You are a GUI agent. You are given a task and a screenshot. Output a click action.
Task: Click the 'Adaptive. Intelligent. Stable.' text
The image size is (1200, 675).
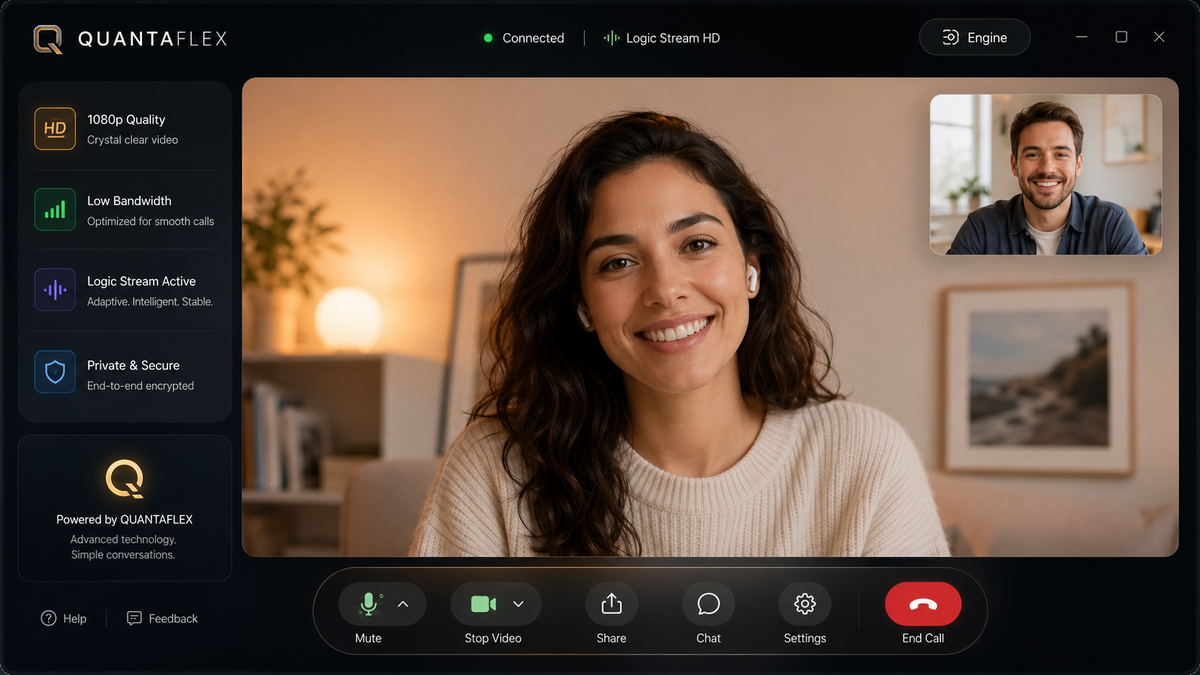pos(150,301)
